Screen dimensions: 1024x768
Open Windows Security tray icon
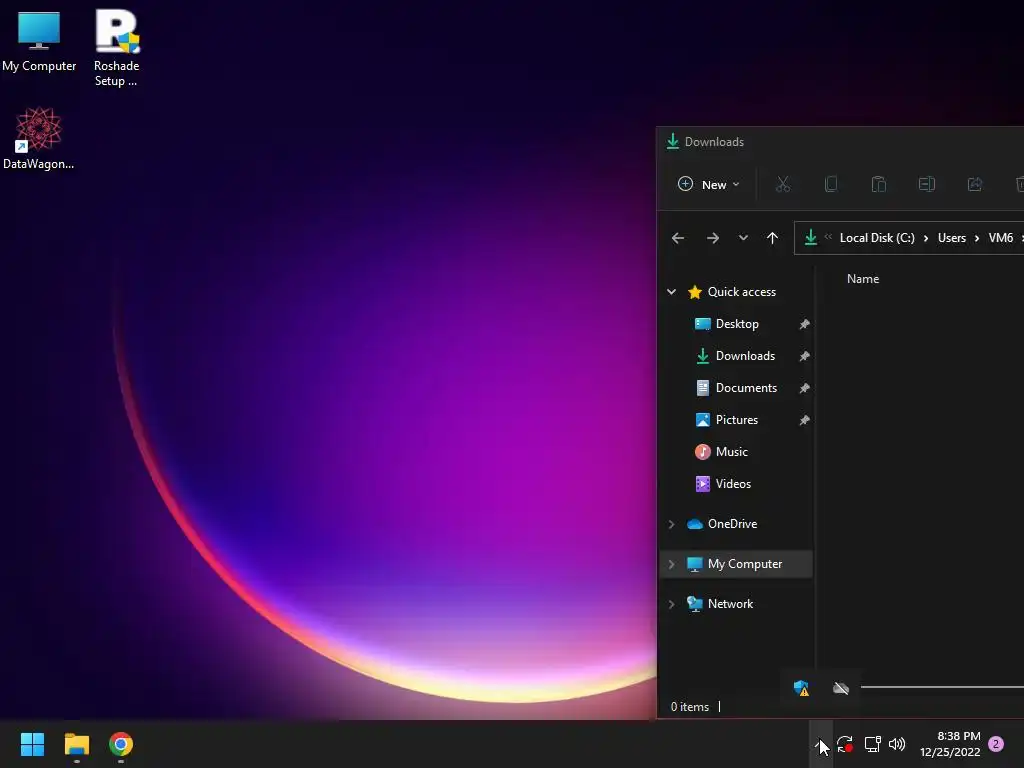point(801,688)
